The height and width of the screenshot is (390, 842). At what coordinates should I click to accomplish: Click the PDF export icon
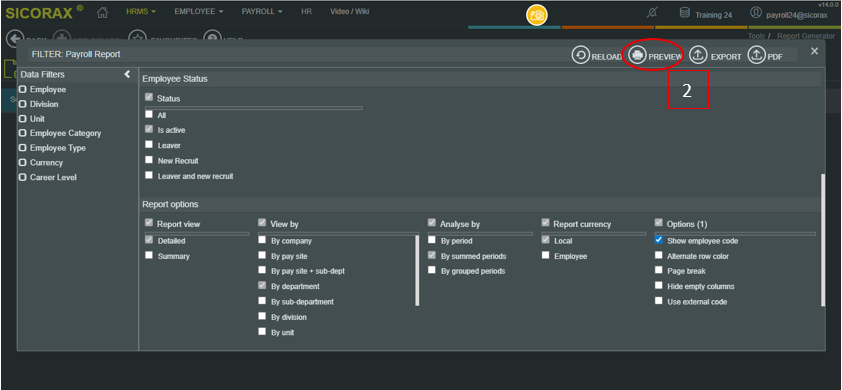tap(756, 55)
